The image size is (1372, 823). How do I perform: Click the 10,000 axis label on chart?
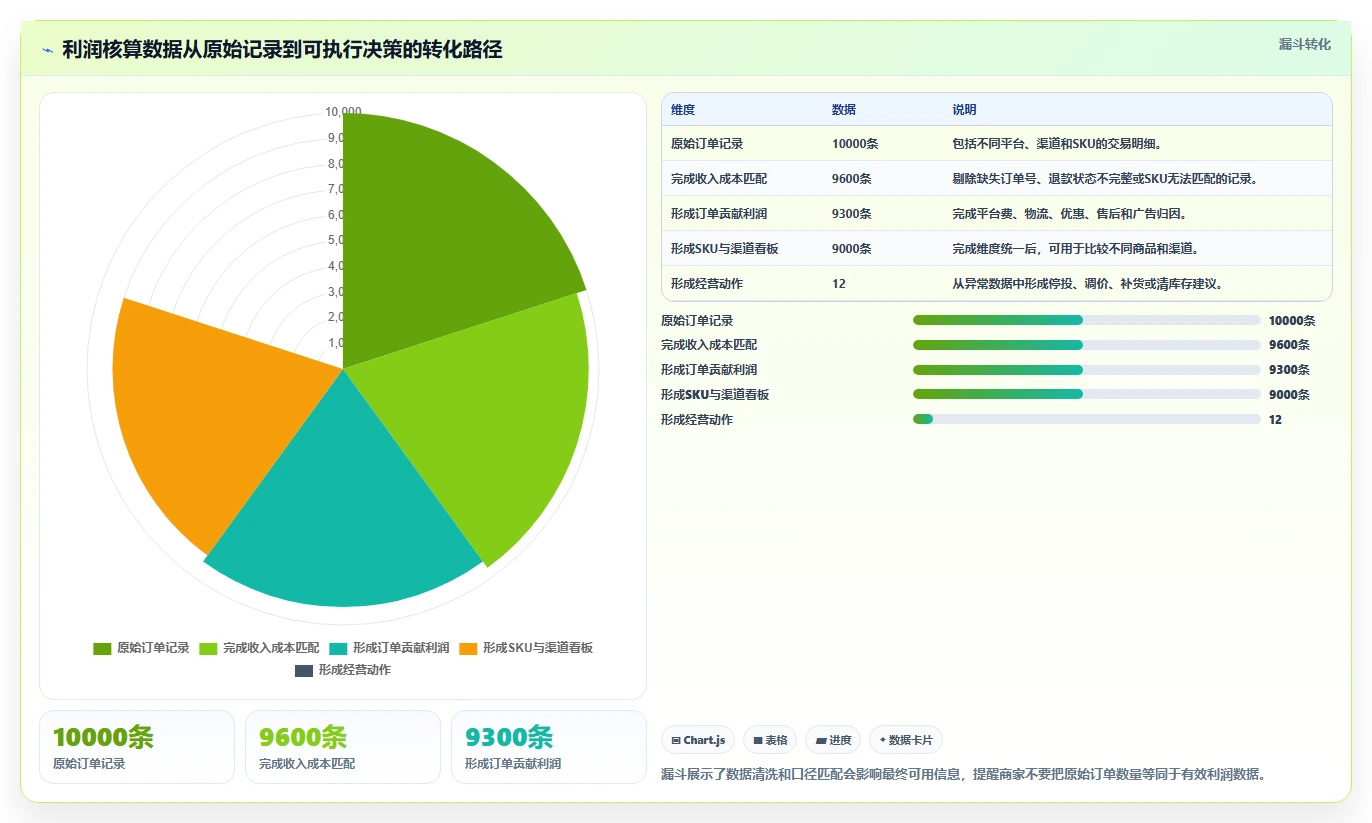point(343,112)
